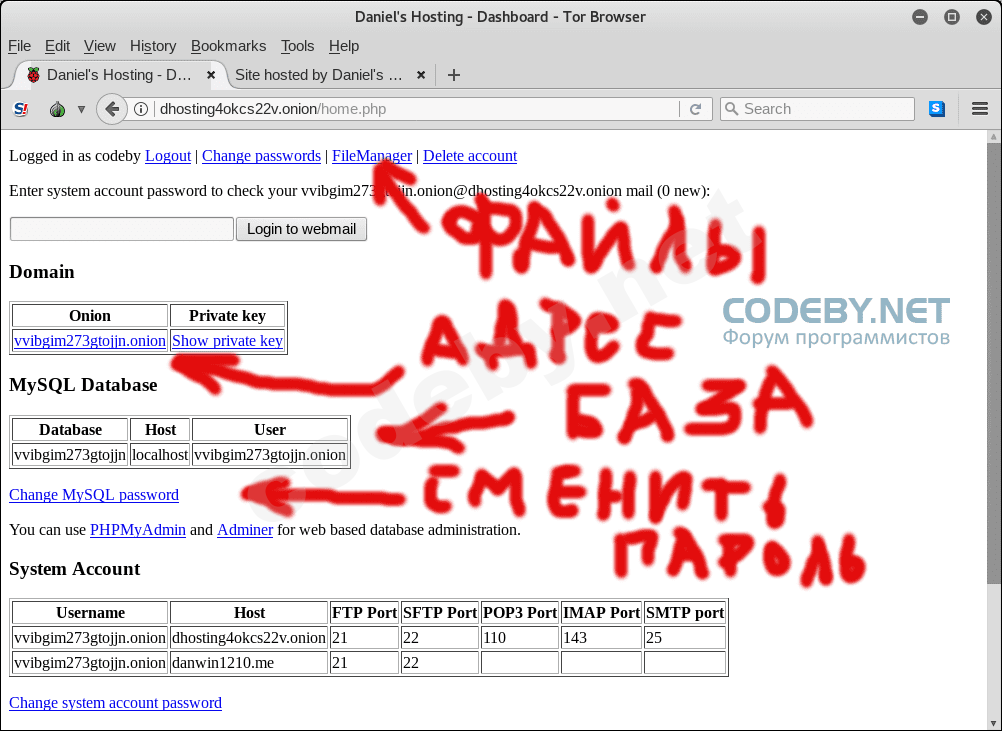Reload the current page

coord(696,109)
